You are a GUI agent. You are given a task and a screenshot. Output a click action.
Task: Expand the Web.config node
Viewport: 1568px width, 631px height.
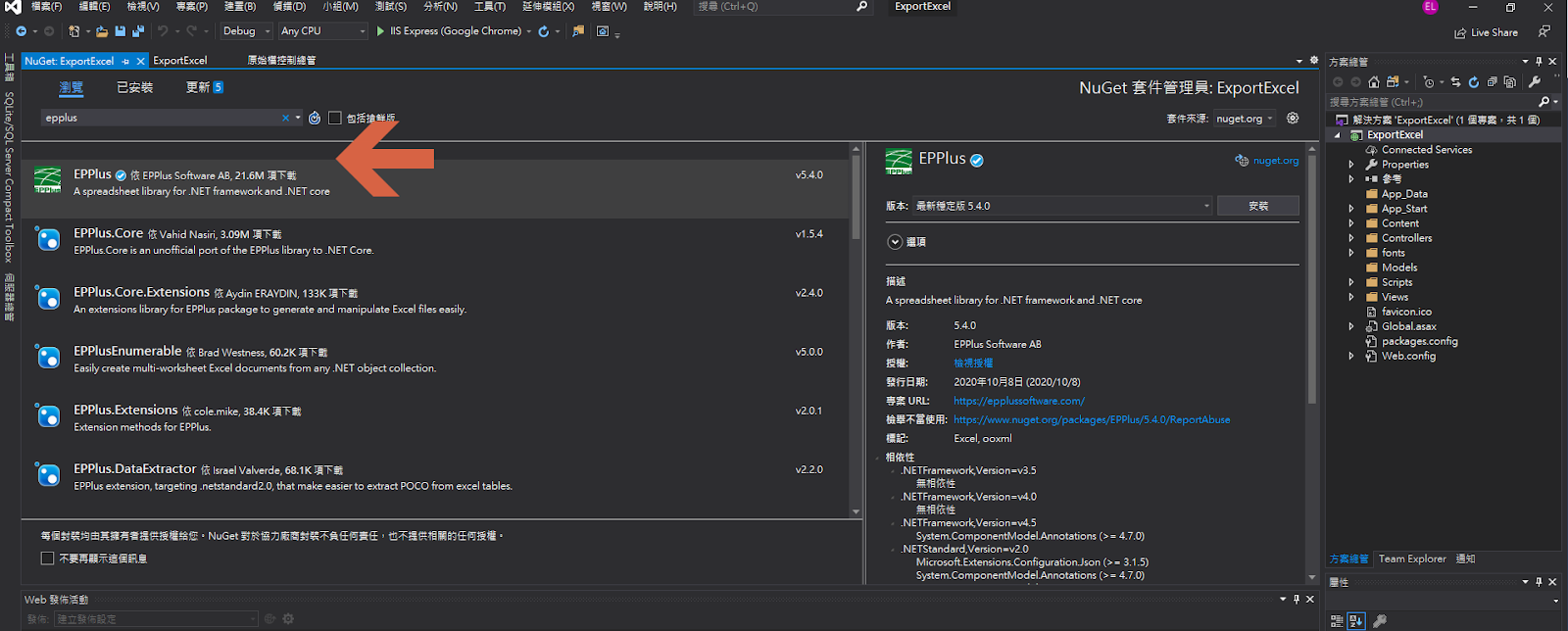[1351, 356]
